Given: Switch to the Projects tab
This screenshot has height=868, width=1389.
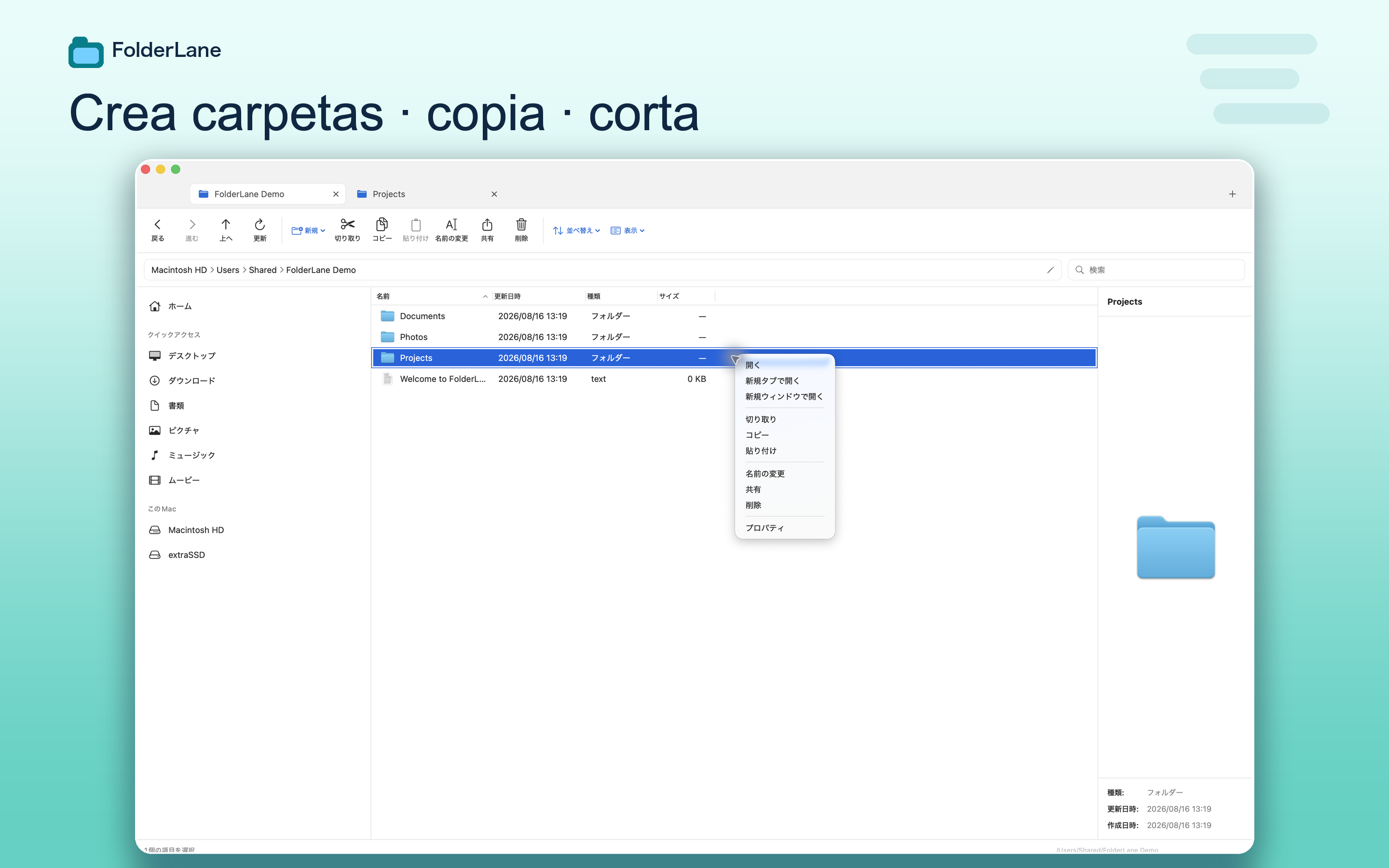Looking at the screenshot, I should tap(426, 194).
